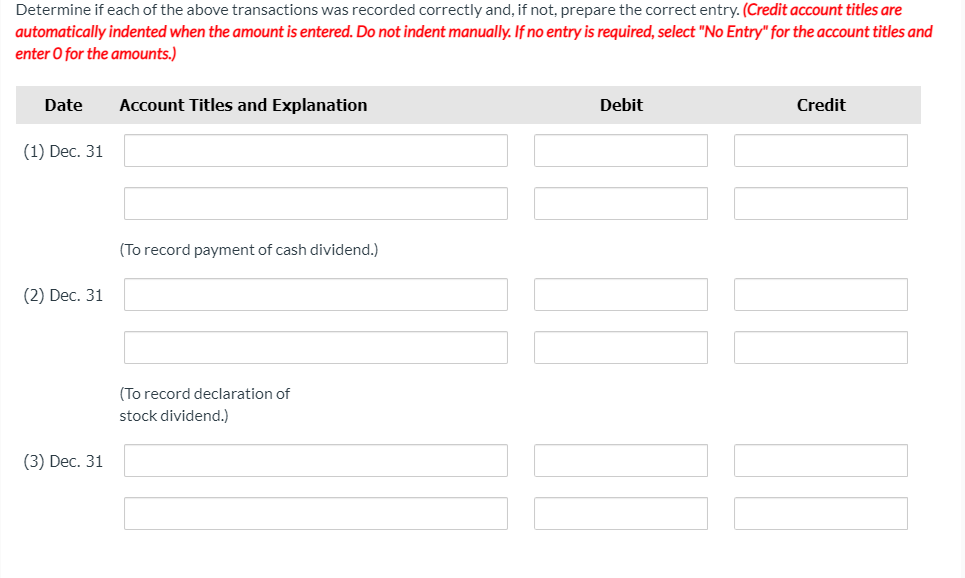Click the Credit column header
Screen dimensions: 965x578
pos(820,104)
